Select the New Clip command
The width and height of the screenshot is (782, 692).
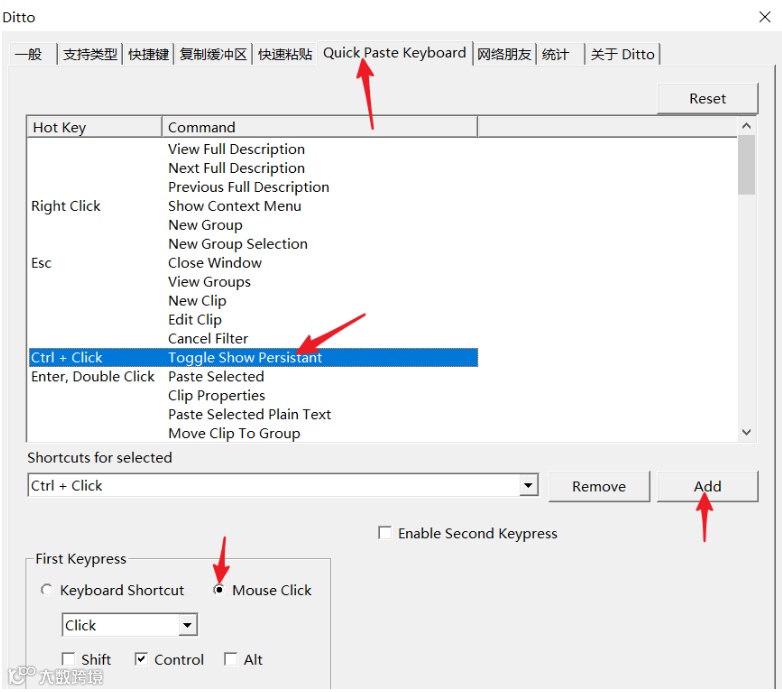point(253,301)
